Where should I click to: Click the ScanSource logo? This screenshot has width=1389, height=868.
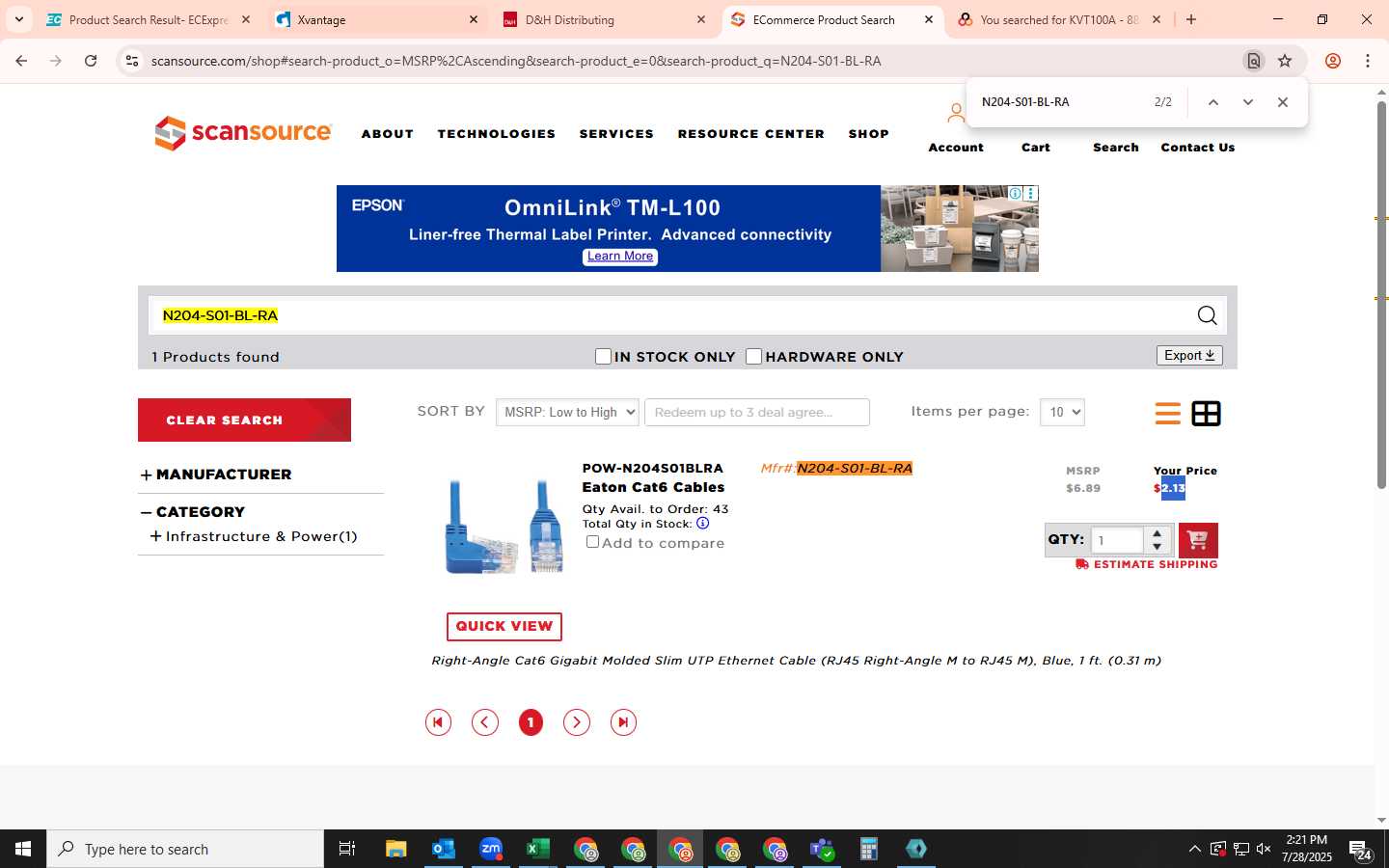tap(243, 133)
